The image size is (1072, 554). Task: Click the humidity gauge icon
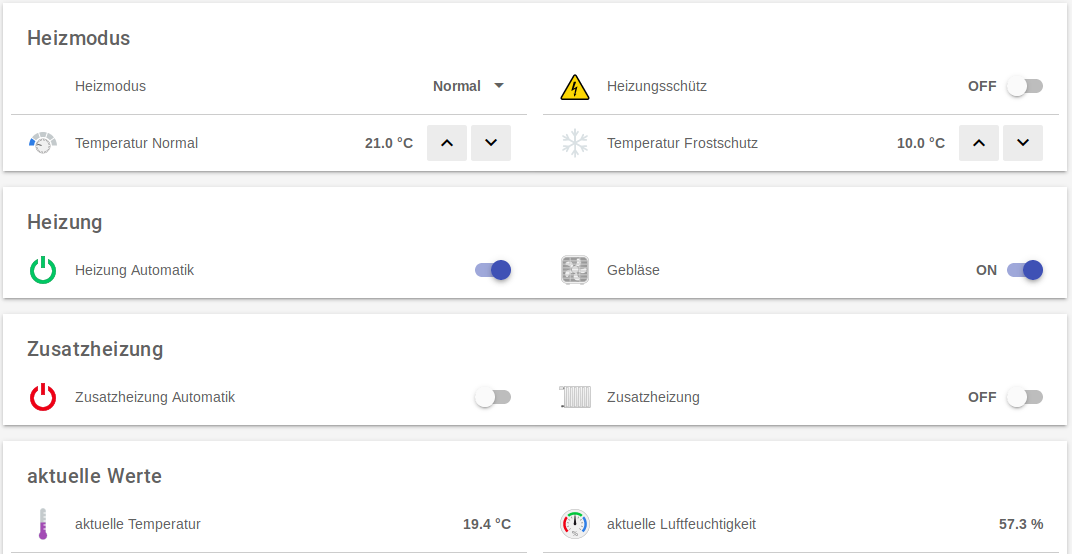(x=575, y=524)
